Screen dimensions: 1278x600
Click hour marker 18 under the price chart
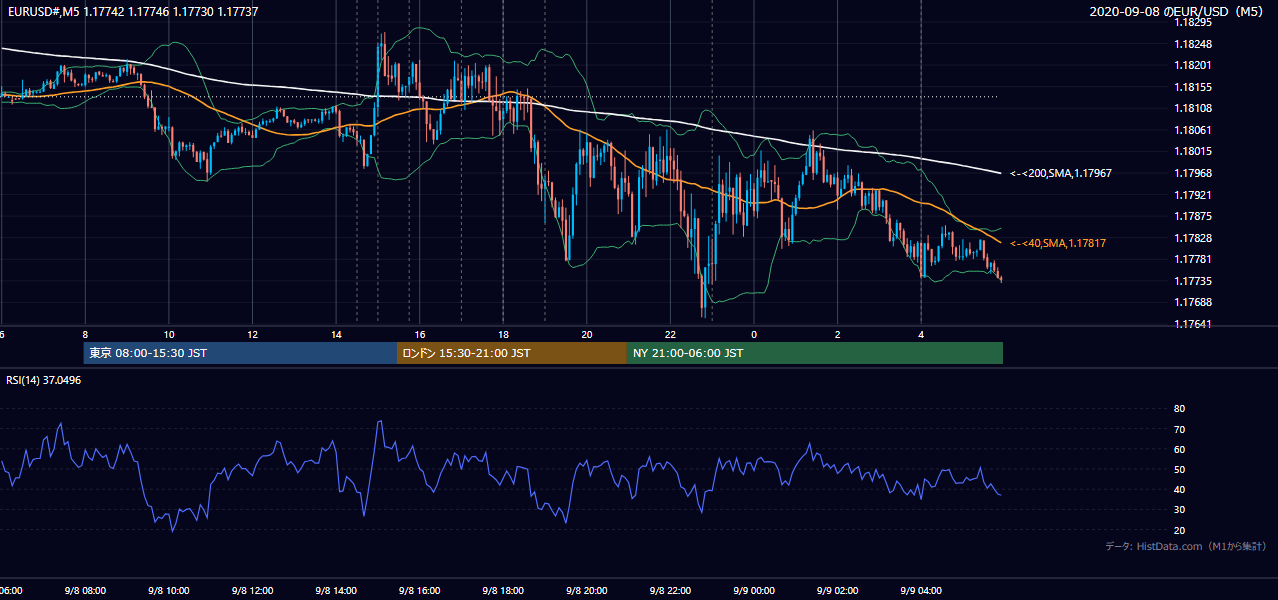tap(503, 334)
